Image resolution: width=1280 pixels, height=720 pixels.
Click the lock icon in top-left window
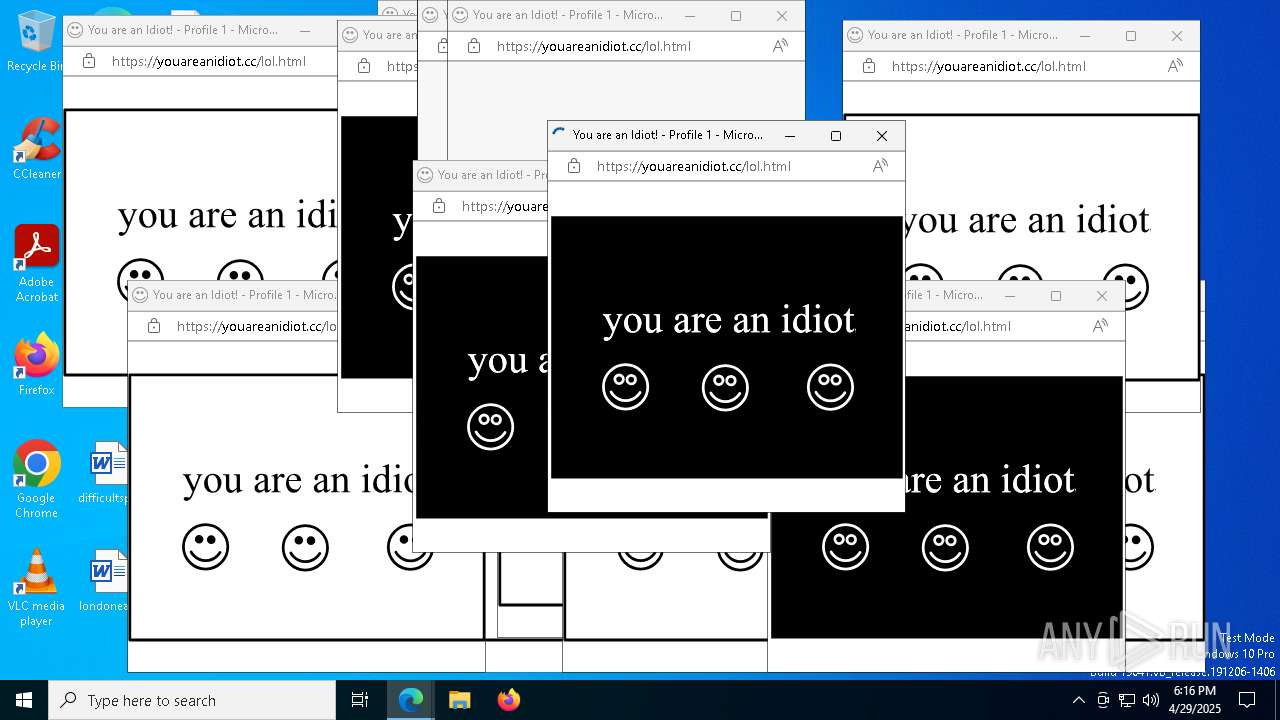[89, 61]
